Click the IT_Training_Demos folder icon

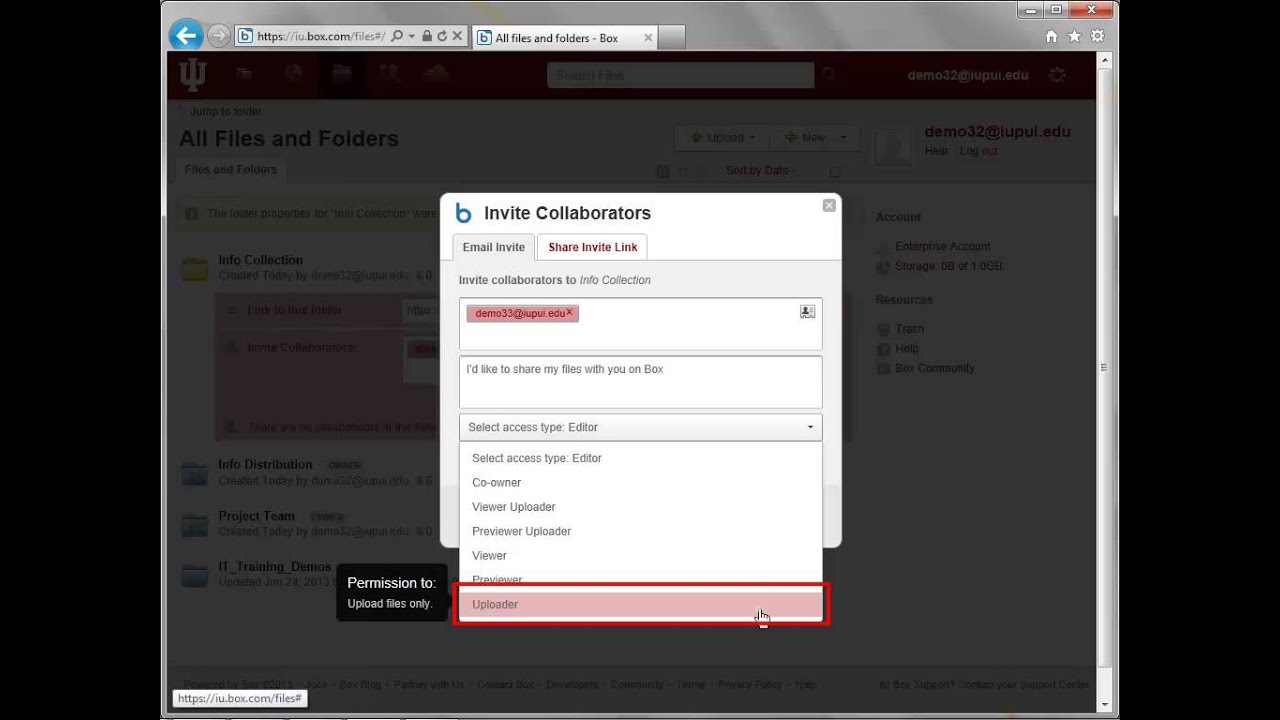click(x=195, y=575)
